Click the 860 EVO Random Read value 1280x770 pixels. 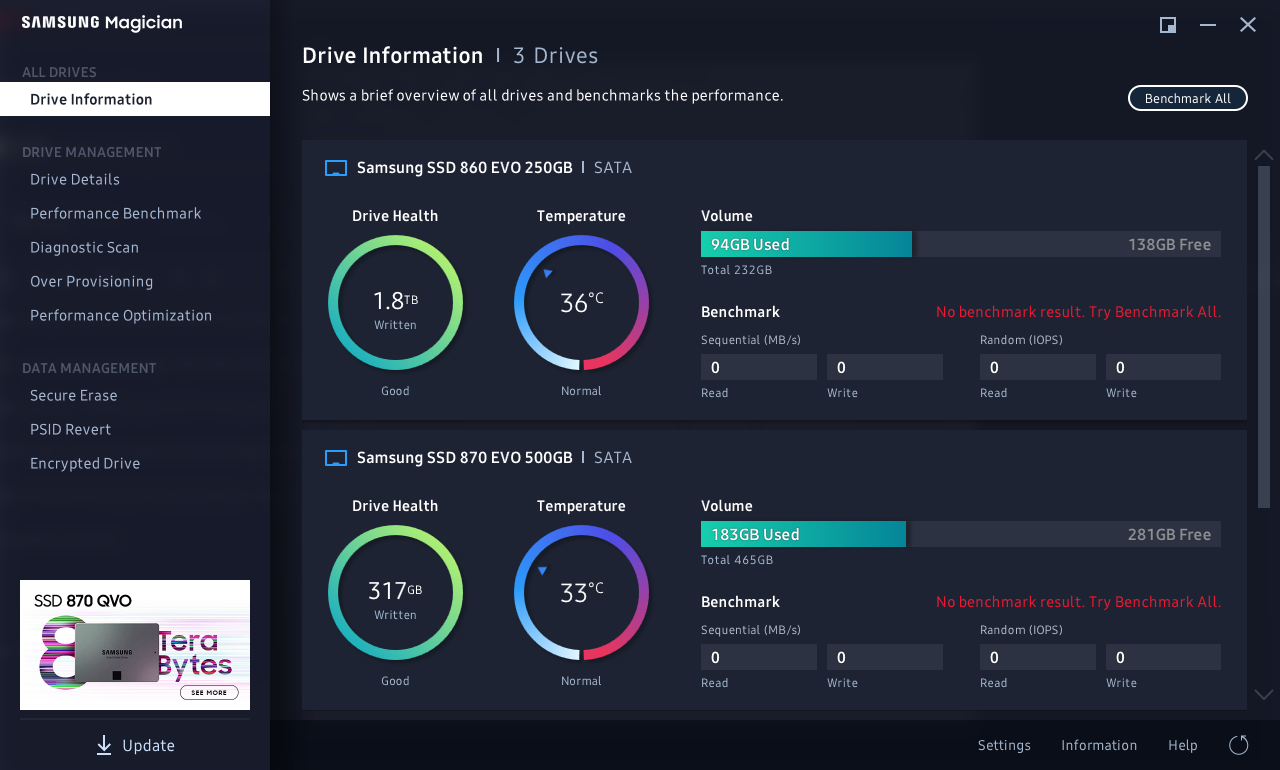[1038, 367]
